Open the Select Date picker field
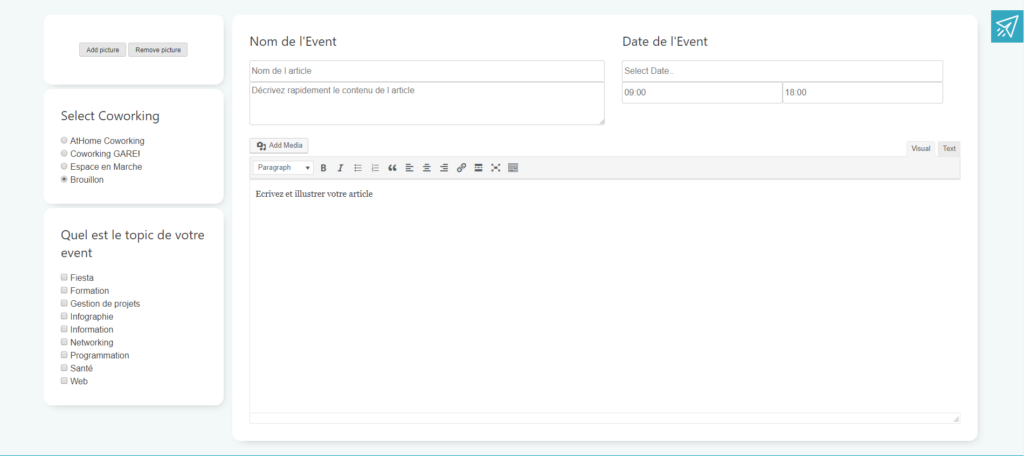Image resolution: width=1024 pixels, height=456 pixels. [782, 71]
